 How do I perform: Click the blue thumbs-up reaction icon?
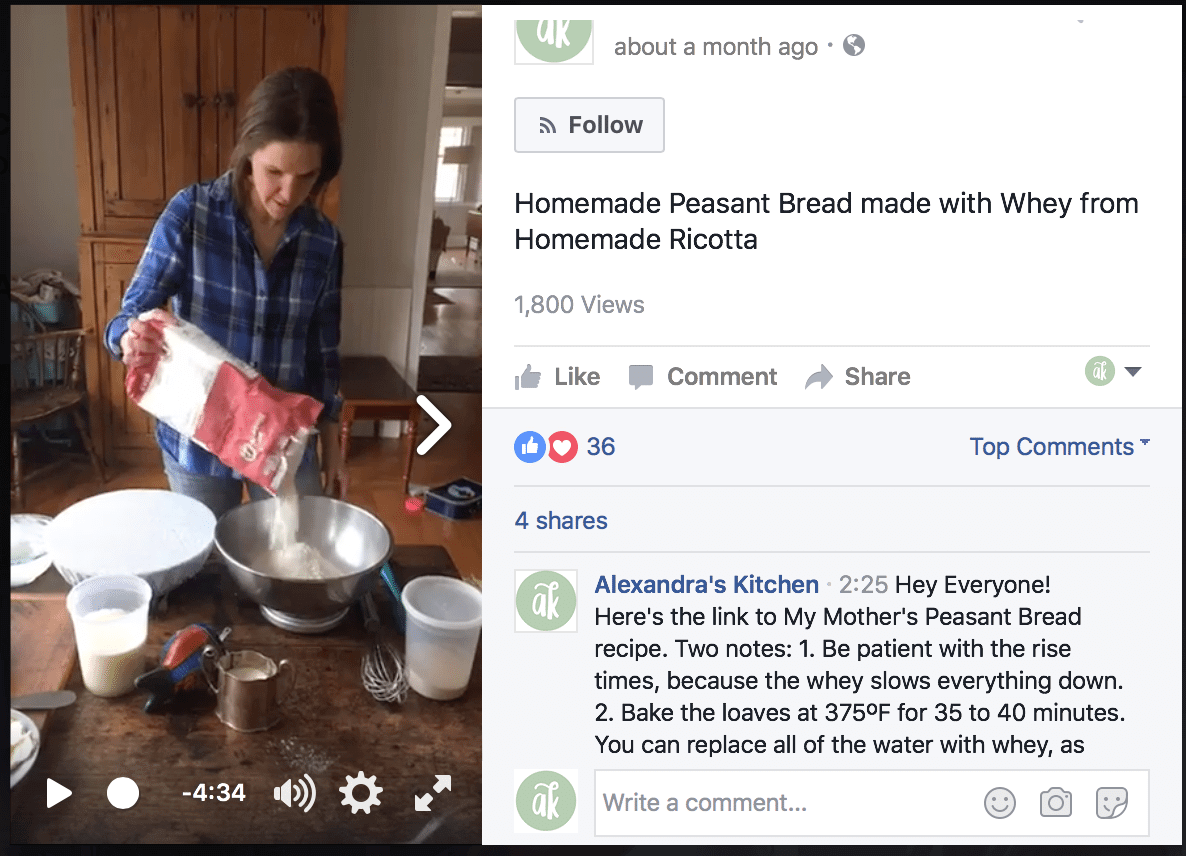coord(530,447)
